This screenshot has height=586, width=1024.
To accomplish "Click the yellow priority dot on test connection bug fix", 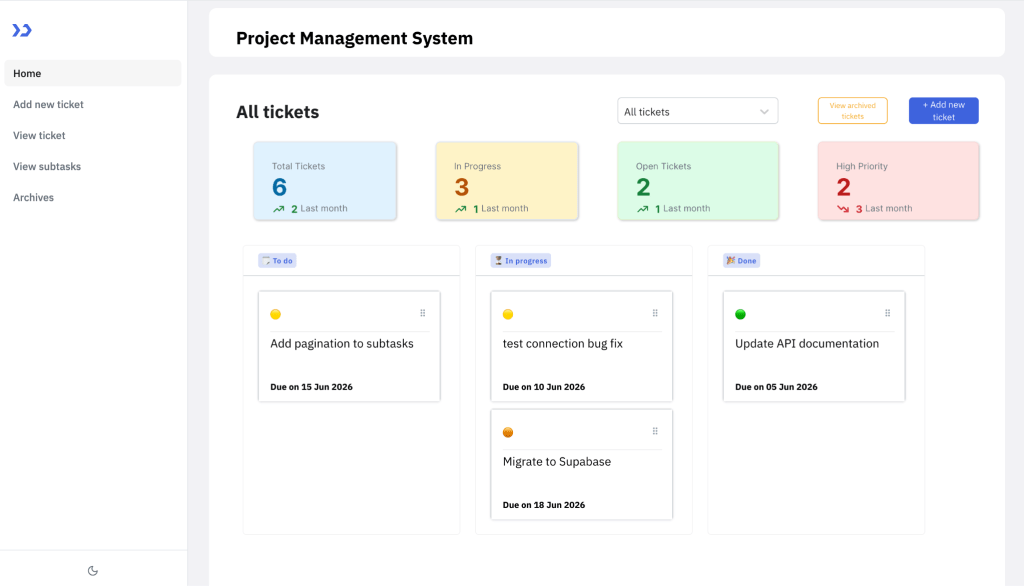I will 508,314.
